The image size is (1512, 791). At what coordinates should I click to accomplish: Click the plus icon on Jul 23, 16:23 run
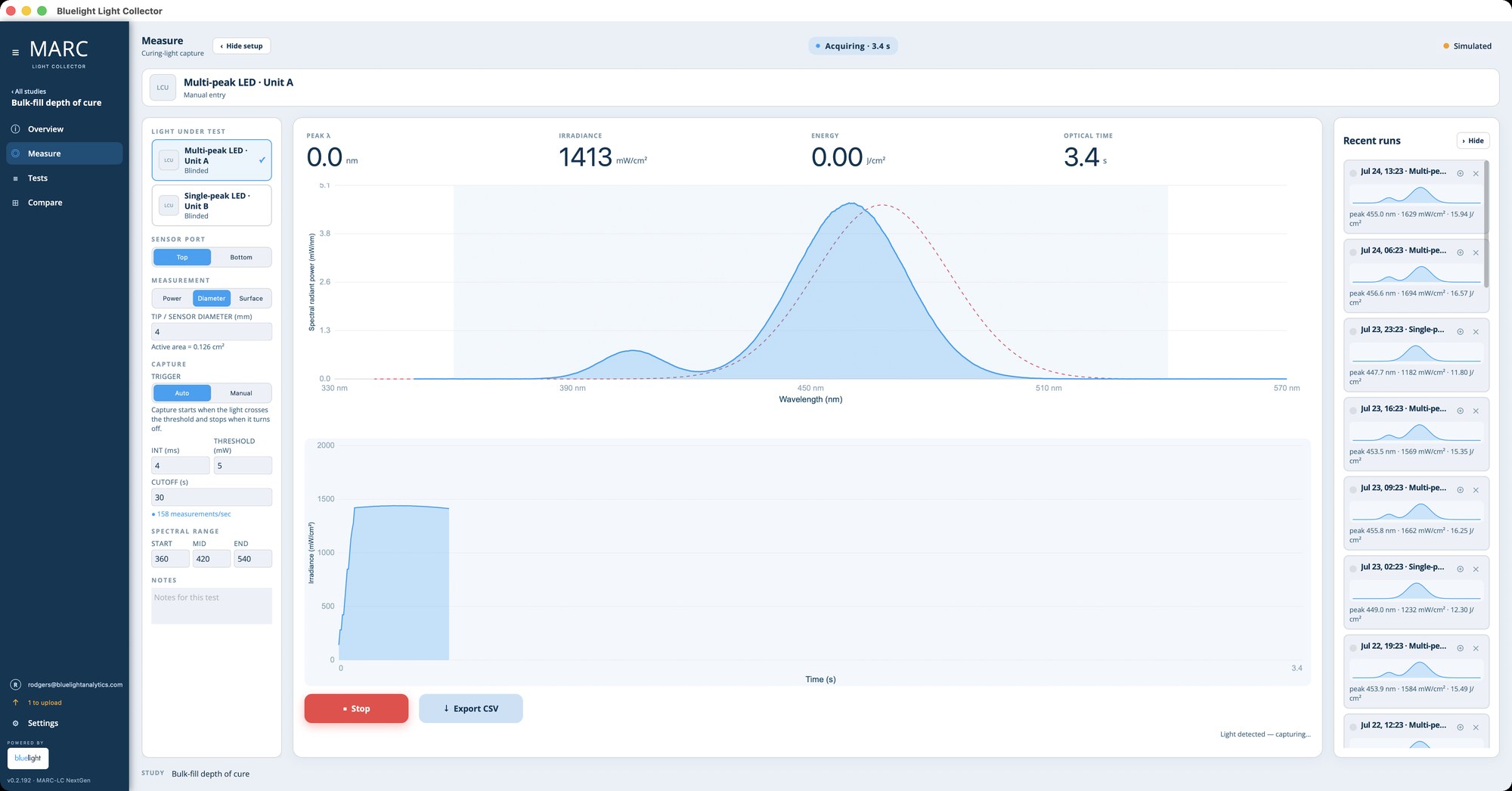click(1461, 411)
